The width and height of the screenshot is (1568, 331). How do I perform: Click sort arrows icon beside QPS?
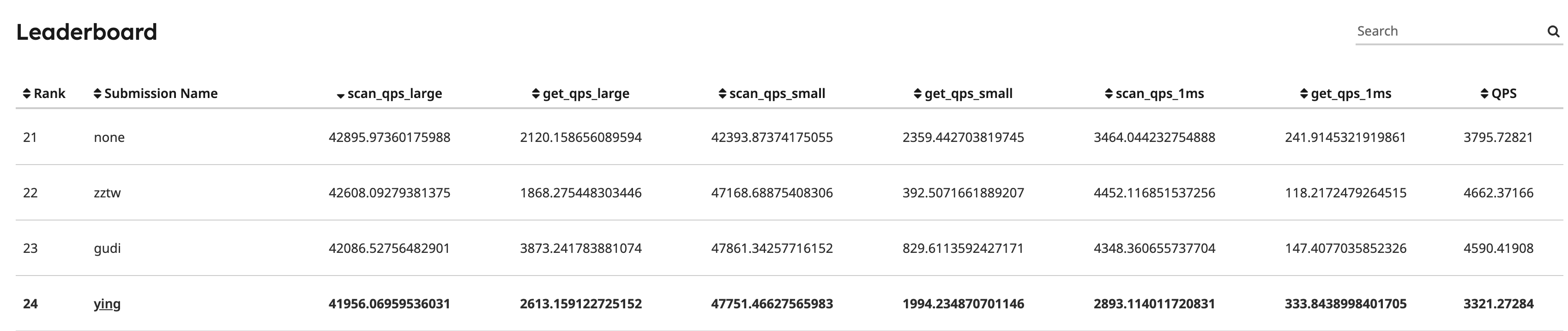click(x=1484, y=94)
